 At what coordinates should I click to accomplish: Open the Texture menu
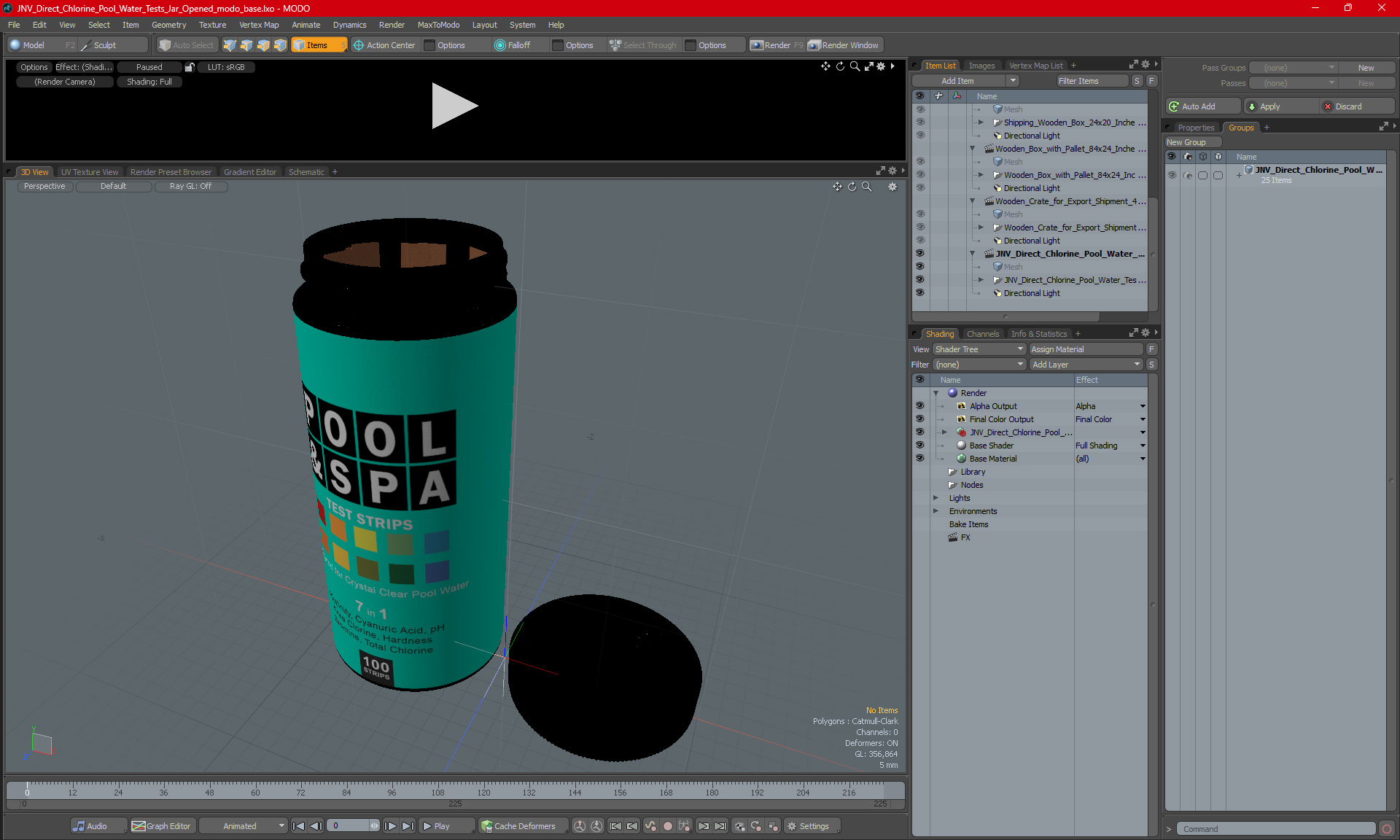pos(212,25)
